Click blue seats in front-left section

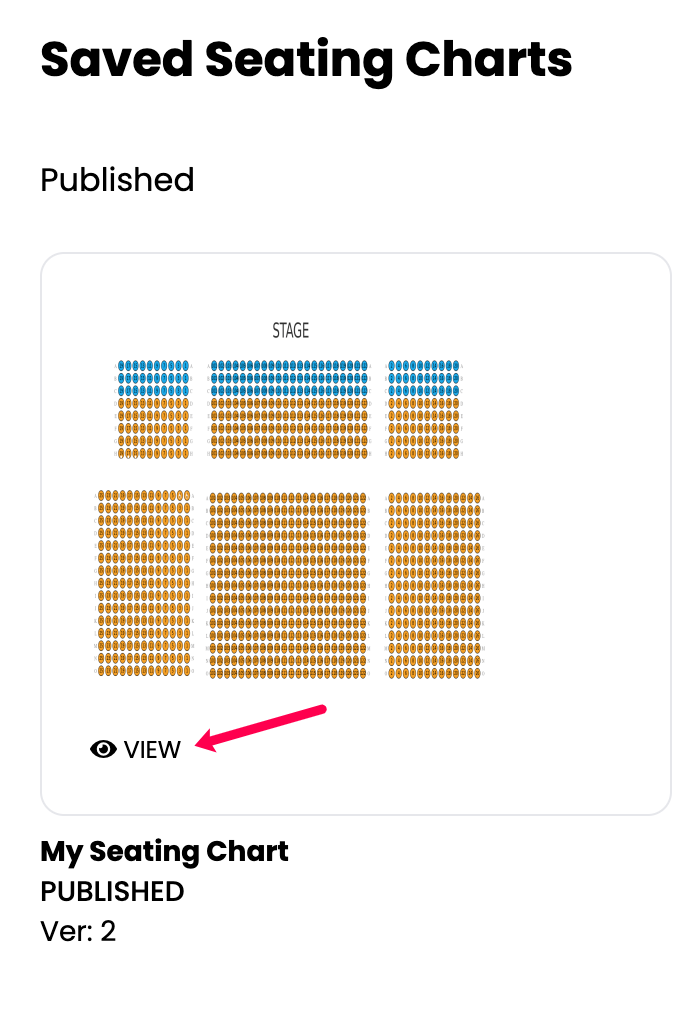click(154, 378)
